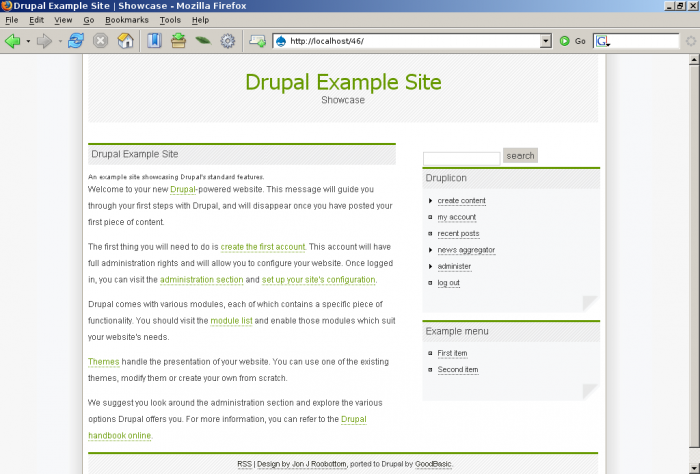Open the address bar history dropdown

546,41
